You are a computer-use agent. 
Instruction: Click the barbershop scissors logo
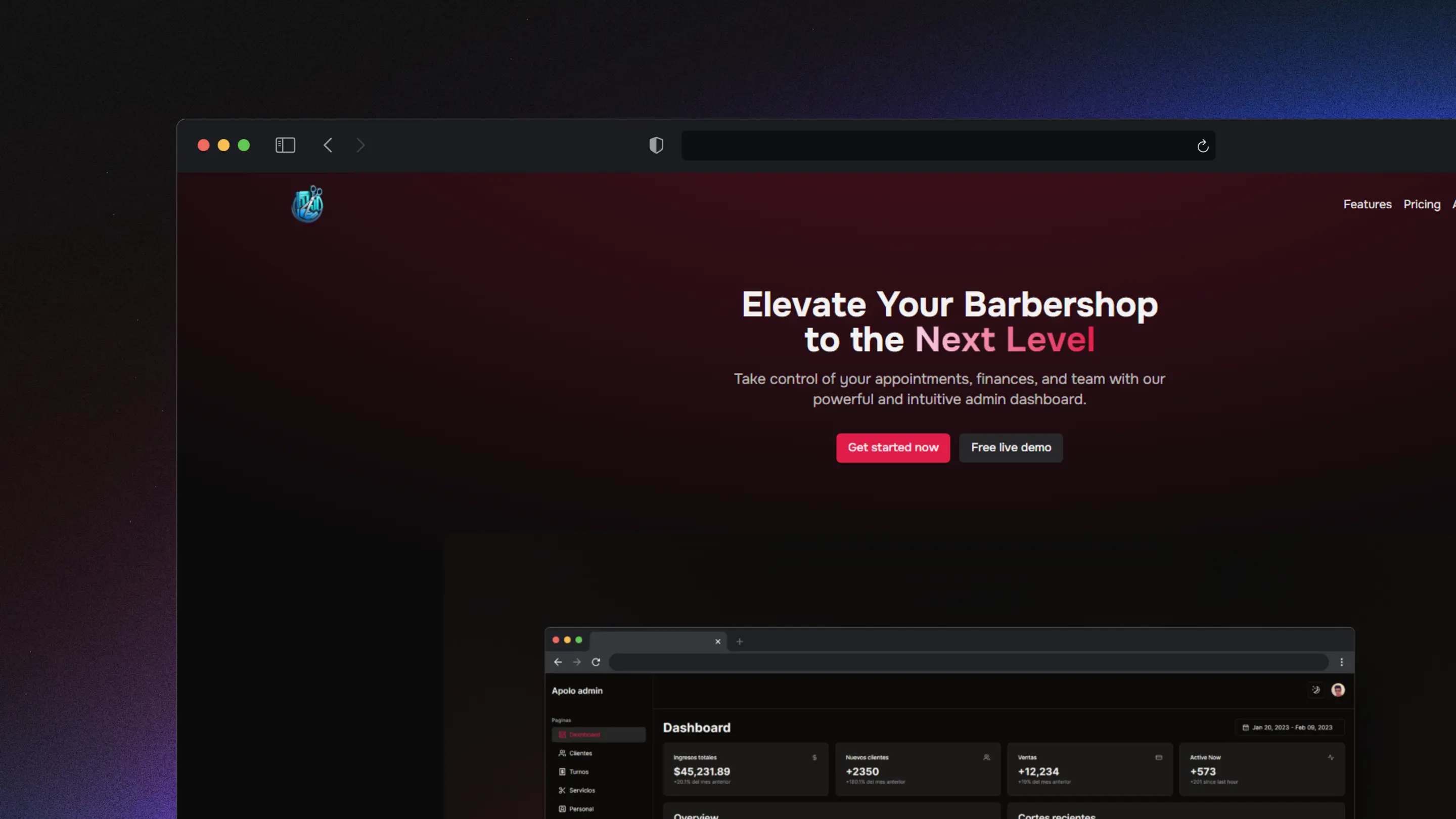click(307, 204)
